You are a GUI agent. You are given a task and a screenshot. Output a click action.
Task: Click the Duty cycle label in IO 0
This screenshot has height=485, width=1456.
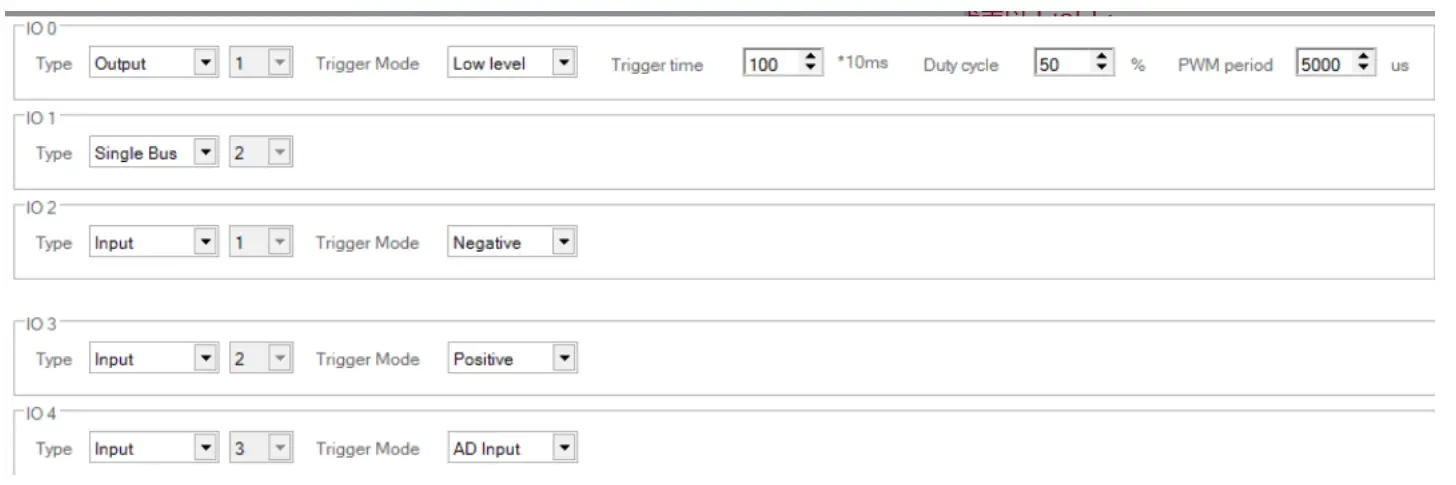960,65
